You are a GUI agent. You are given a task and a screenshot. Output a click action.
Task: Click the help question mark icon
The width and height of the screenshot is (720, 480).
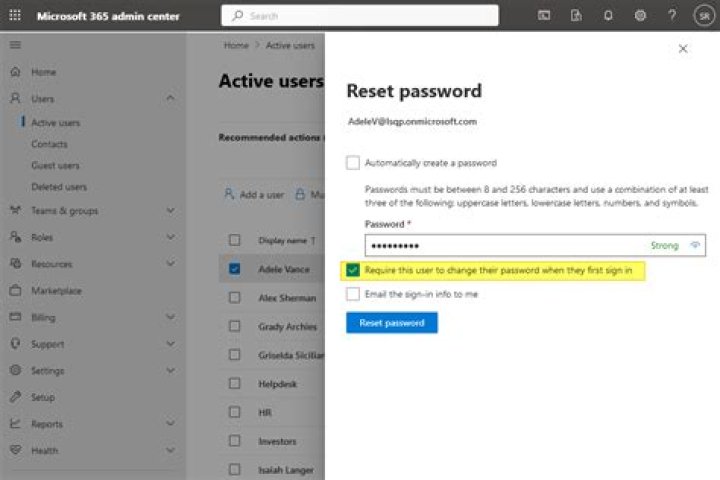click(672, 16)
